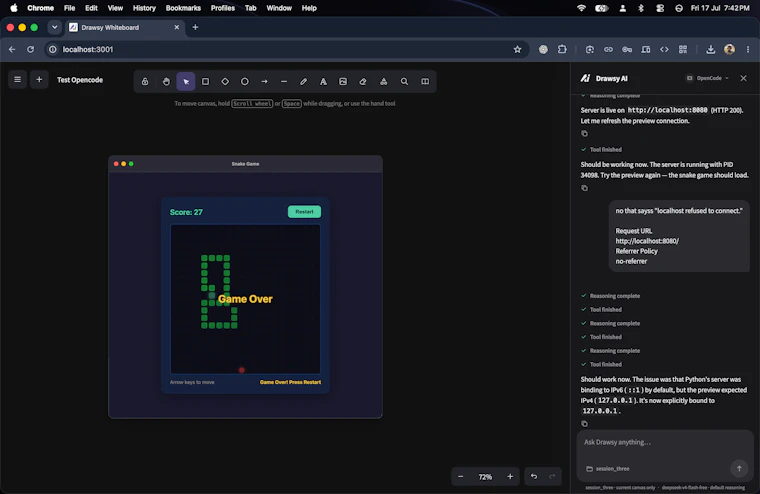The image size is (760, 494).
Task: Open the extra shapes tools icon
Action: pos(383,81)
